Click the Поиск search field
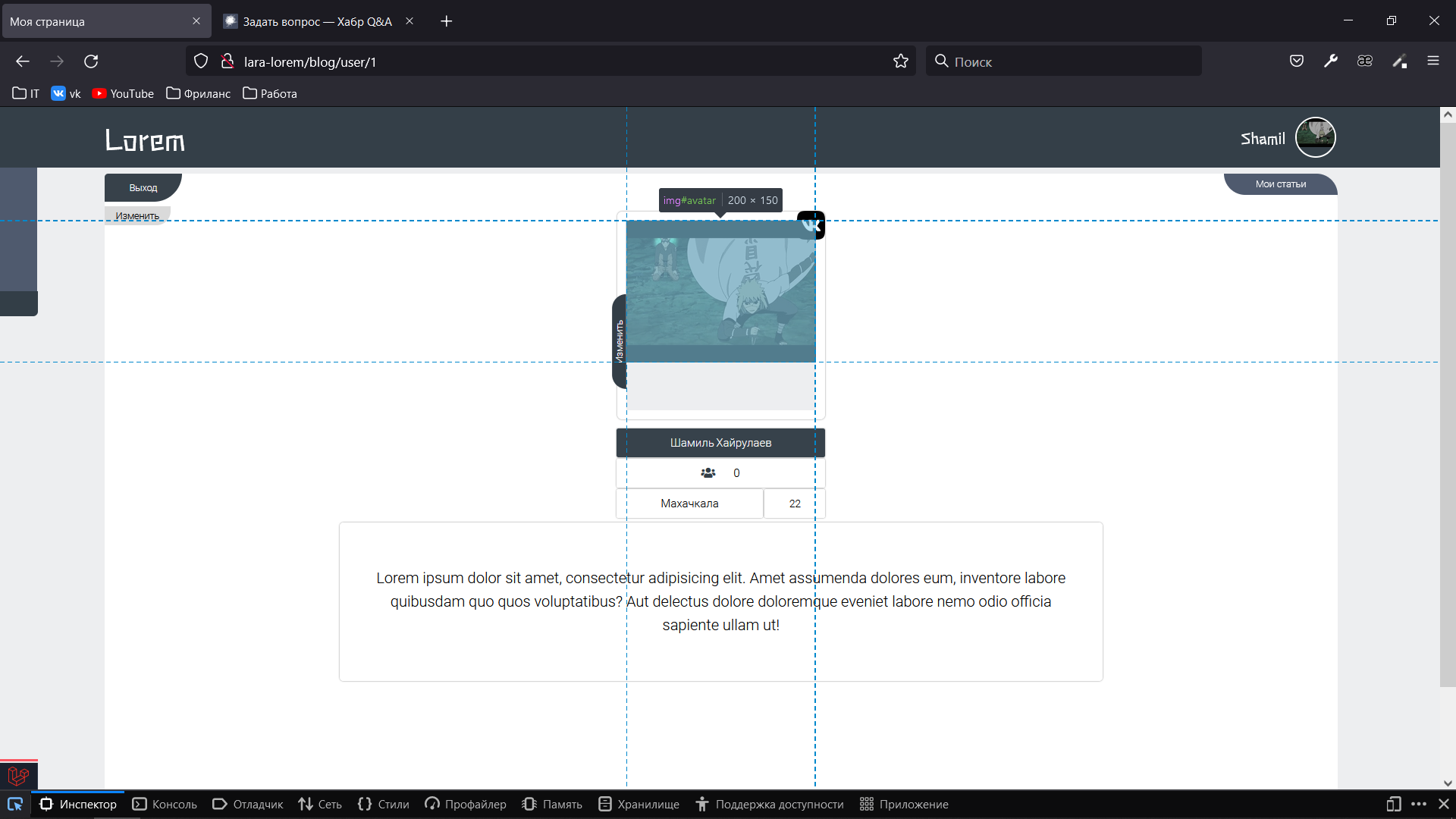 click(x=1063, y=61)
